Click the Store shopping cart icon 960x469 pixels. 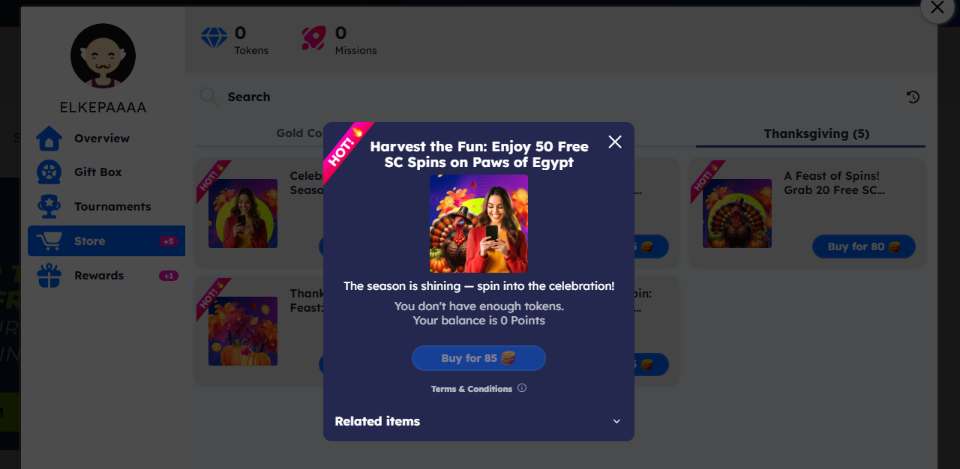49,241
